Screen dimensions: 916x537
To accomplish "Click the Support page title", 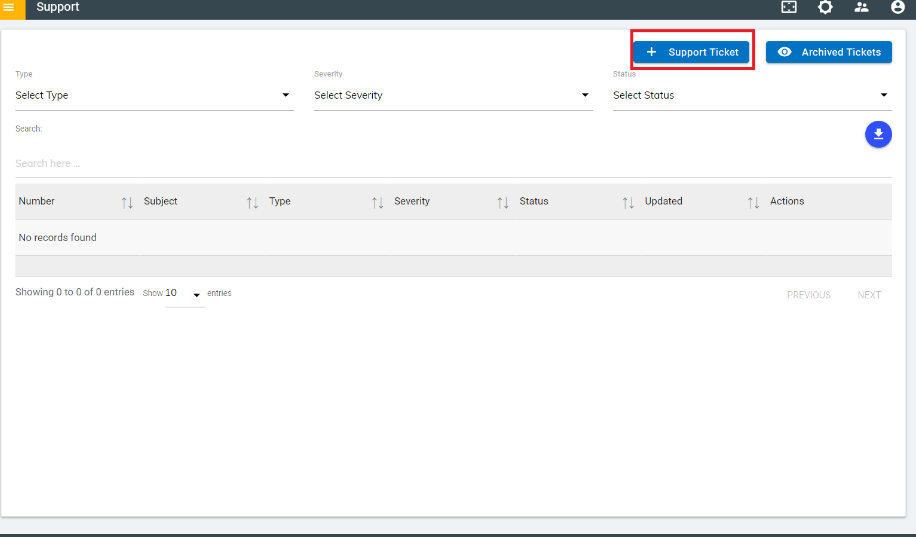I will pos(58,7).
